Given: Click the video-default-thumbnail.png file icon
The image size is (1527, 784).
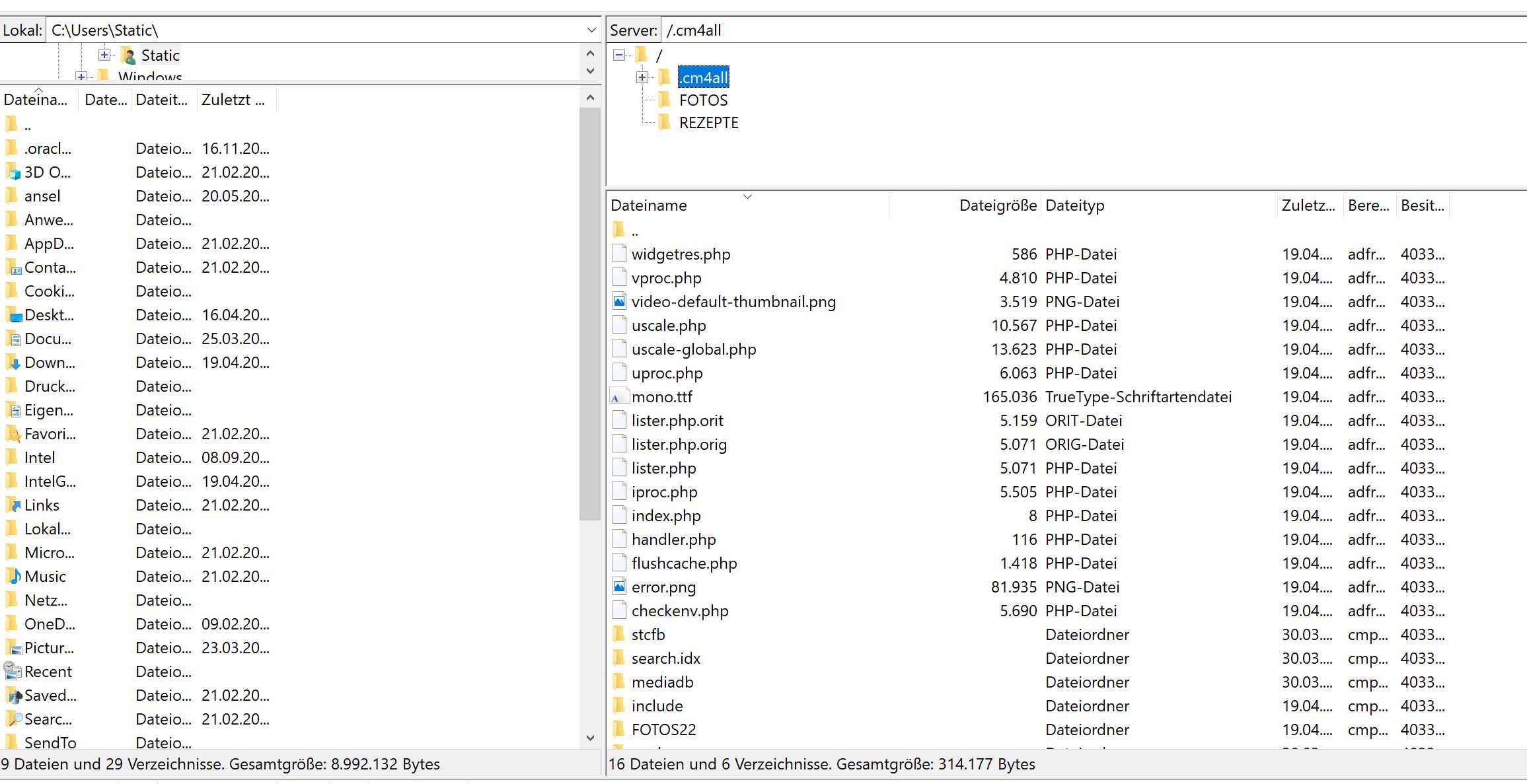Looking at the screenshot, I should tap(619, 302).
